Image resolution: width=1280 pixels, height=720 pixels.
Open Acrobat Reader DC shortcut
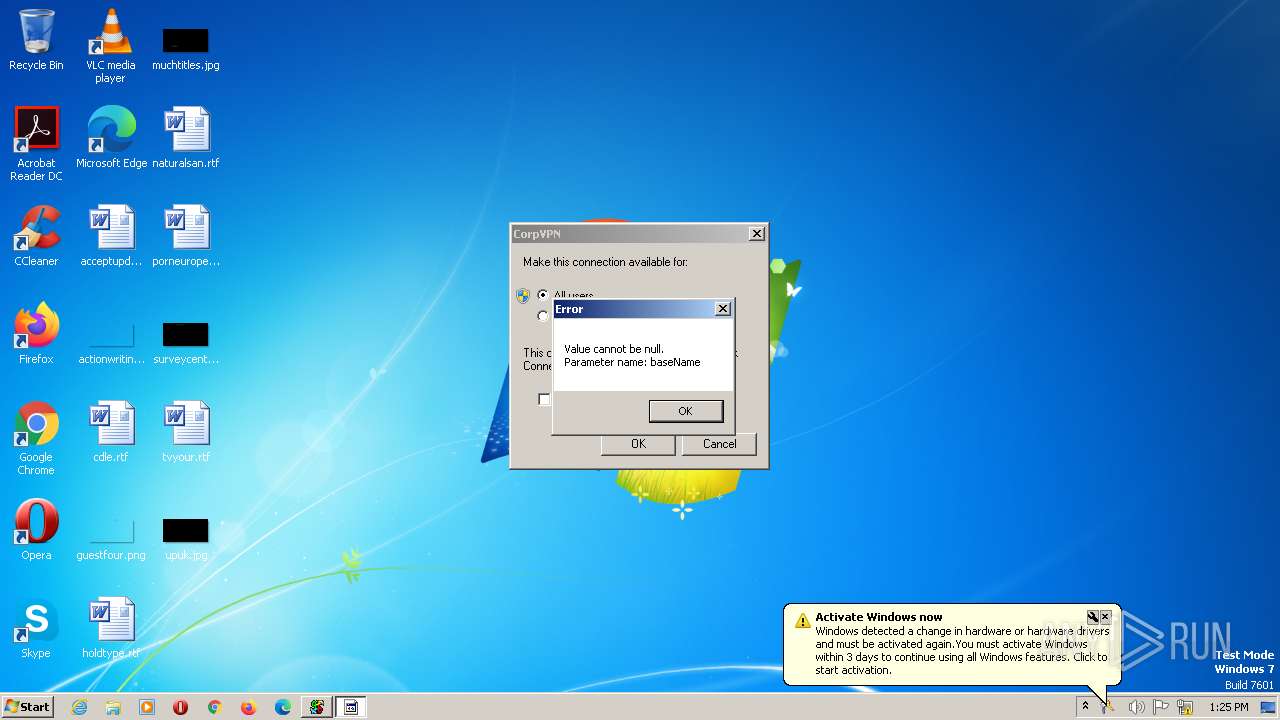(36, 144)
